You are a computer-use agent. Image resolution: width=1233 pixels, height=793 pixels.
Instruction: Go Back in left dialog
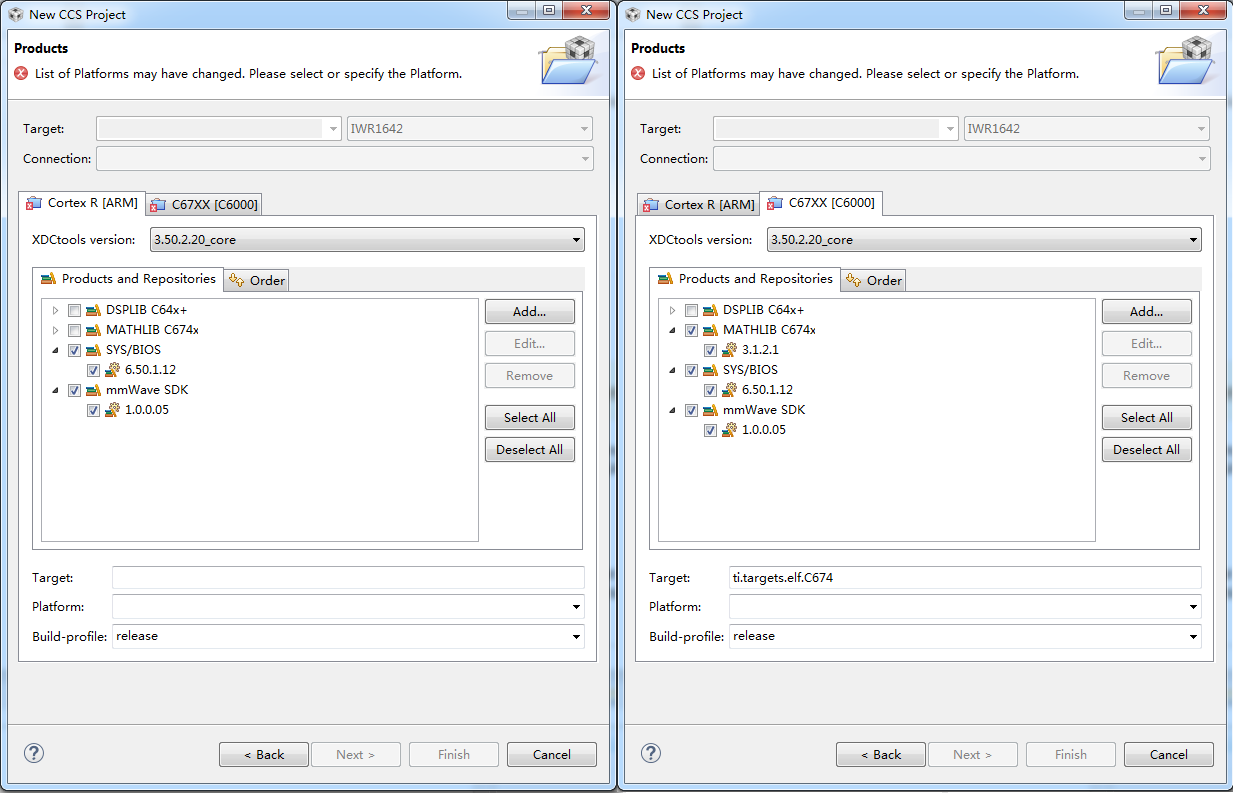(x=264, y=755)
